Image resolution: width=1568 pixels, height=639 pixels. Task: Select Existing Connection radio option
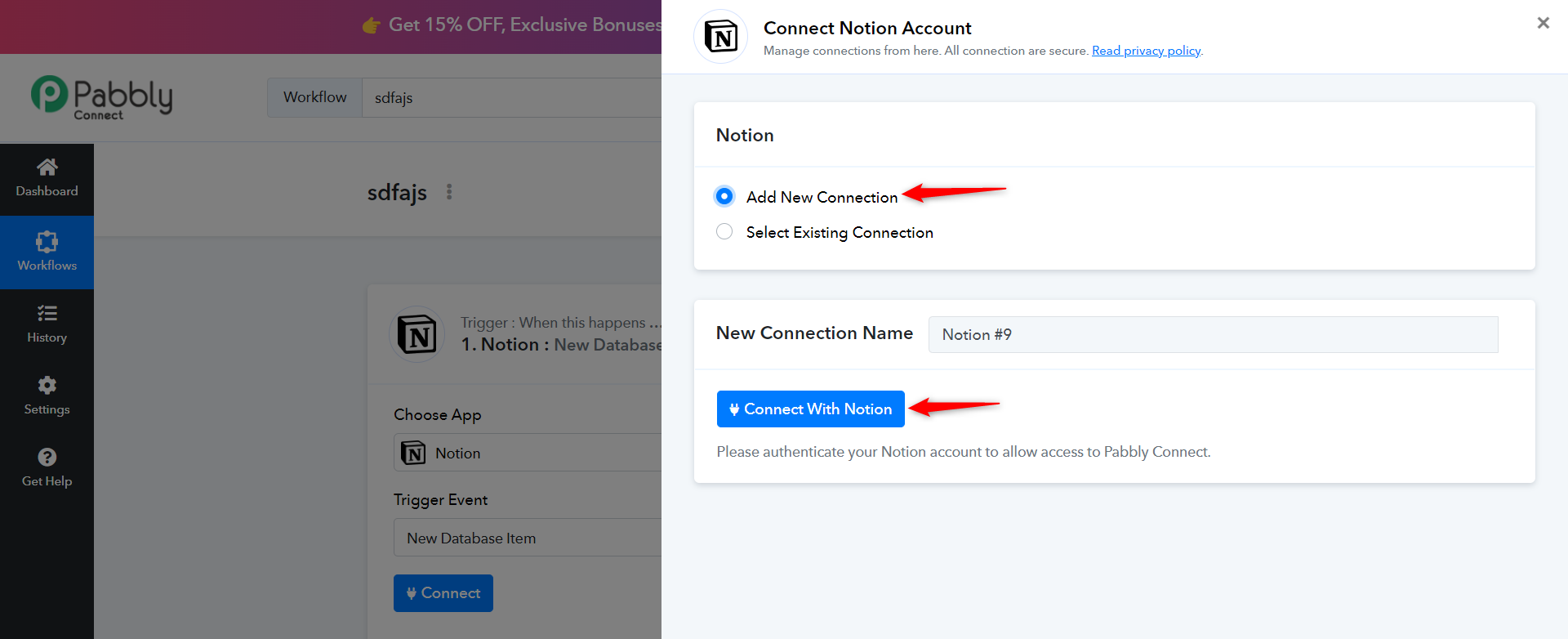pos(724,232)
